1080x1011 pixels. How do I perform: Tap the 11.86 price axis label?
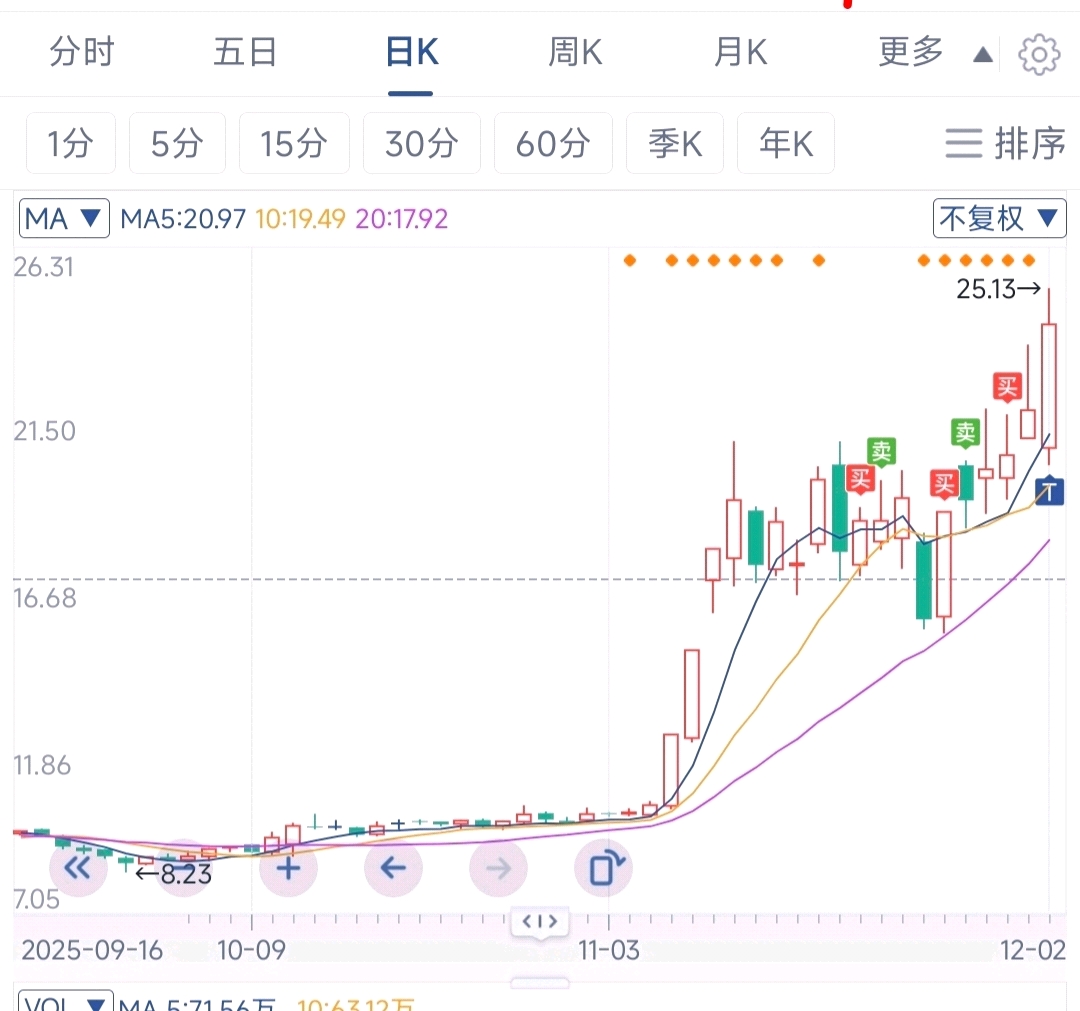[42, 766]
